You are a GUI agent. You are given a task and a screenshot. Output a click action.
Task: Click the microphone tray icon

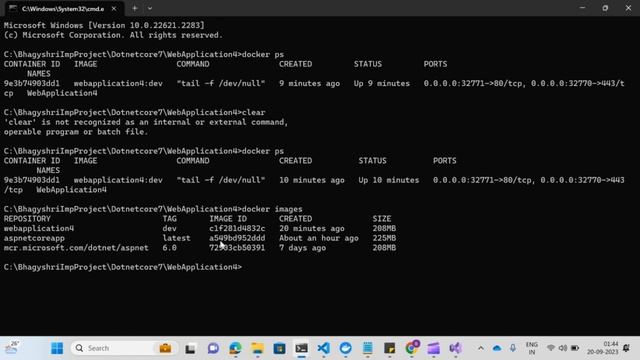coord(513,348)
